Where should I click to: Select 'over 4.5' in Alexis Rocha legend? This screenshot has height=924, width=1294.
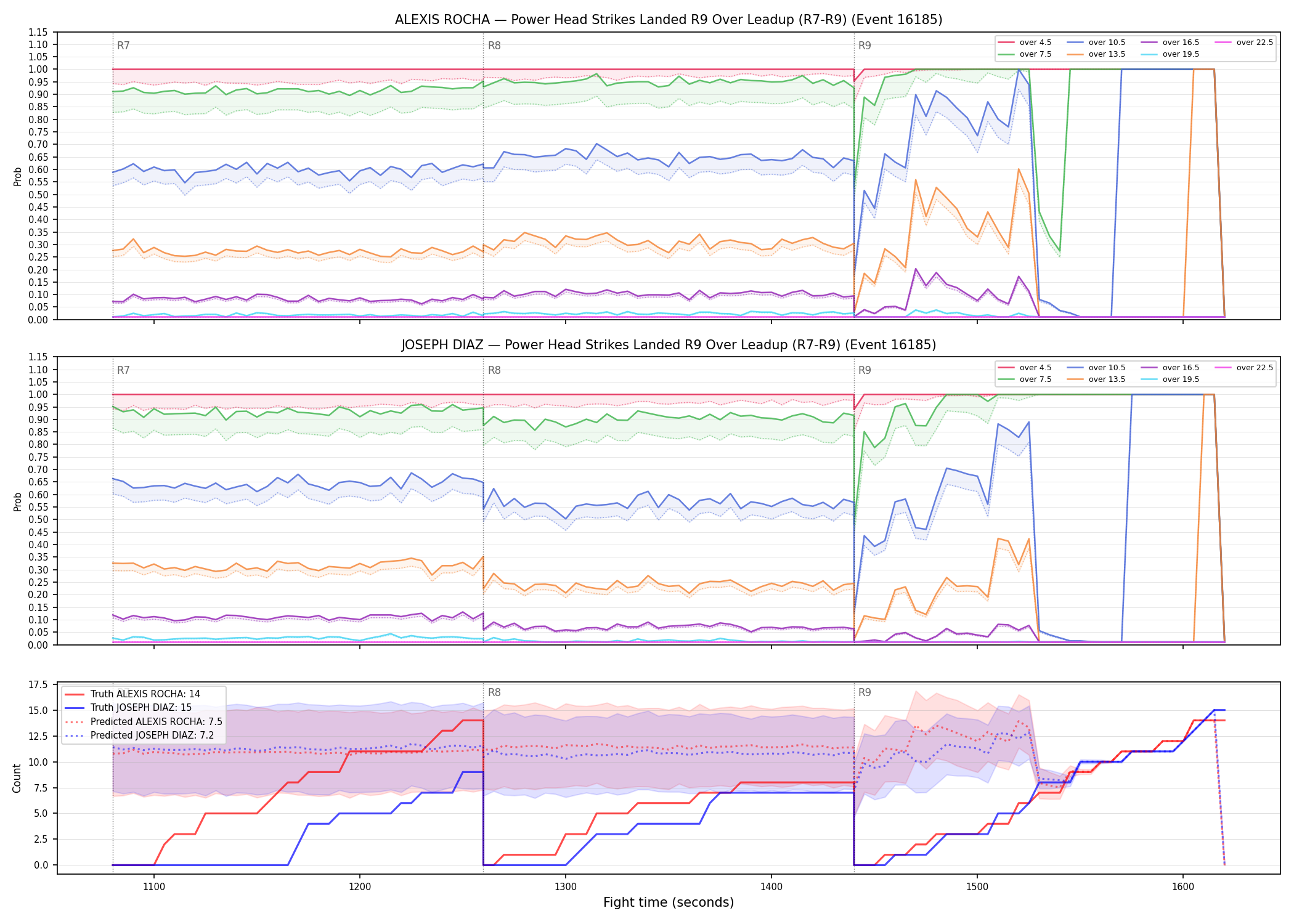[x=1025, y=43]
